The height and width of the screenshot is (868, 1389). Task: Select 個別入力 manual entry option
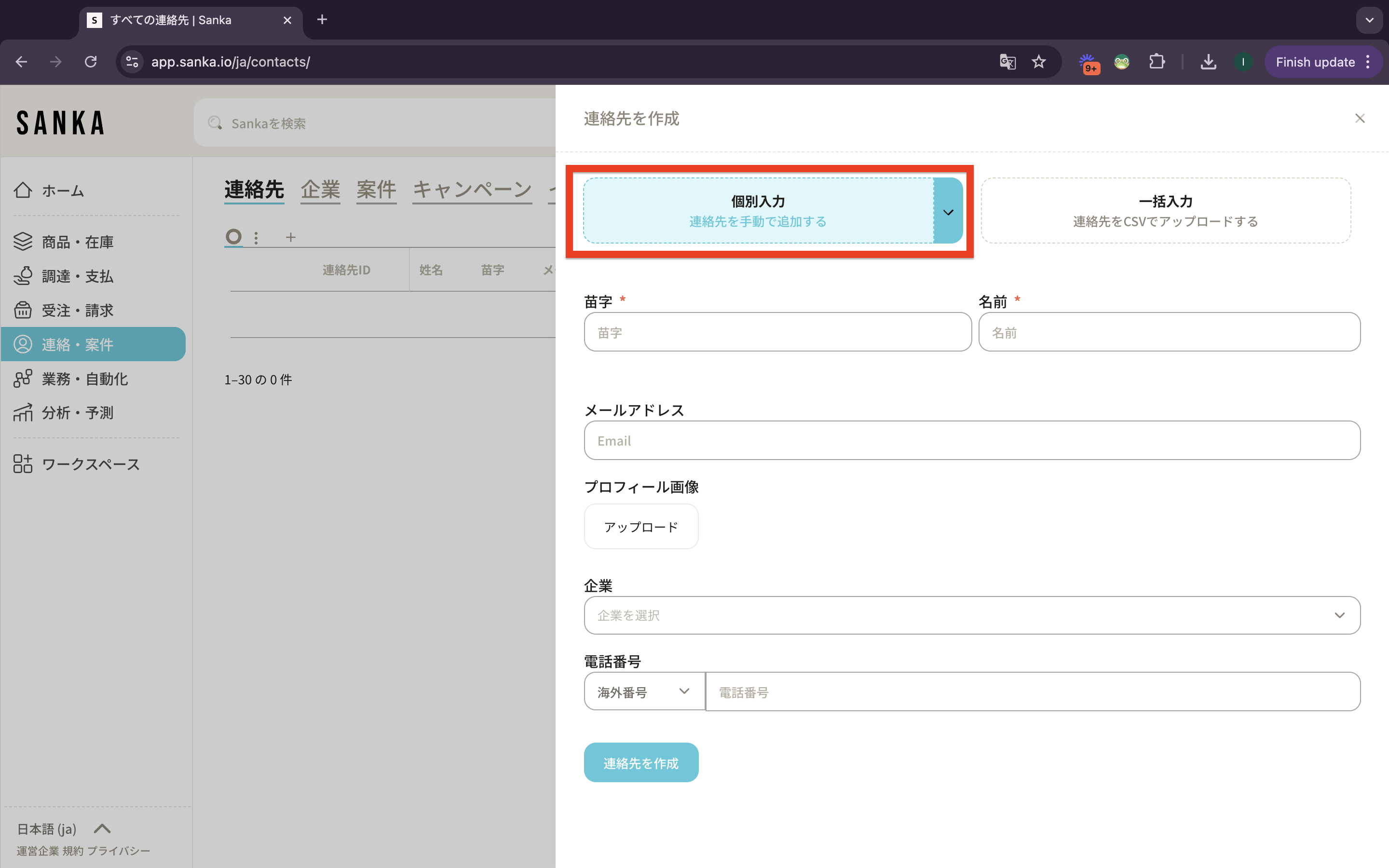click(x=758, y=211)
